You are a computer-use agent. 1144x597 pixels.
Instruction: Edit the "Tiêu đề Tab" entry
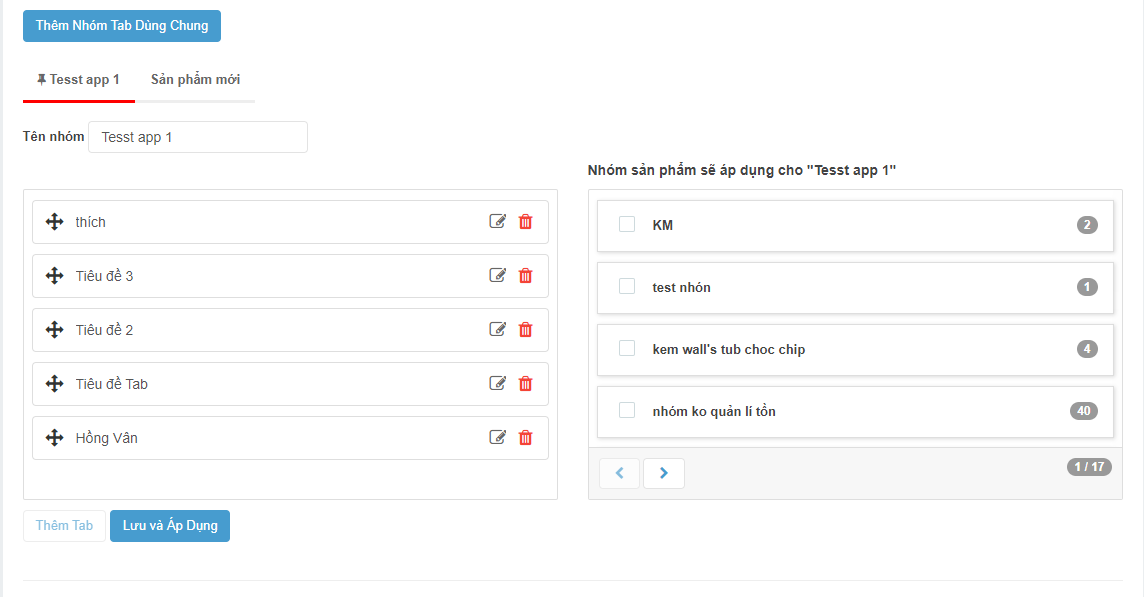point(497,384)
